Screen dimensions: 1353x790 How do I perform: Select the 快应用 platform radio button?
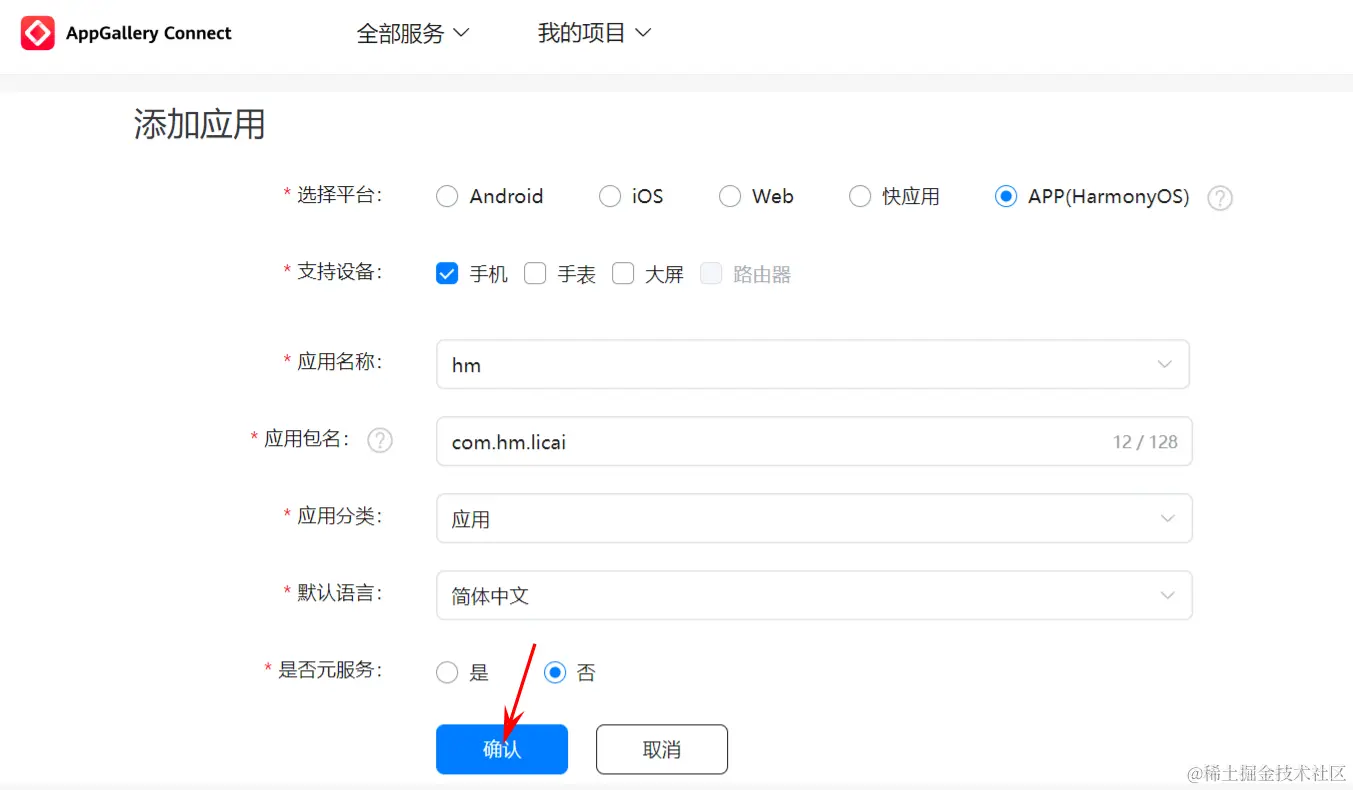point(860,196)
